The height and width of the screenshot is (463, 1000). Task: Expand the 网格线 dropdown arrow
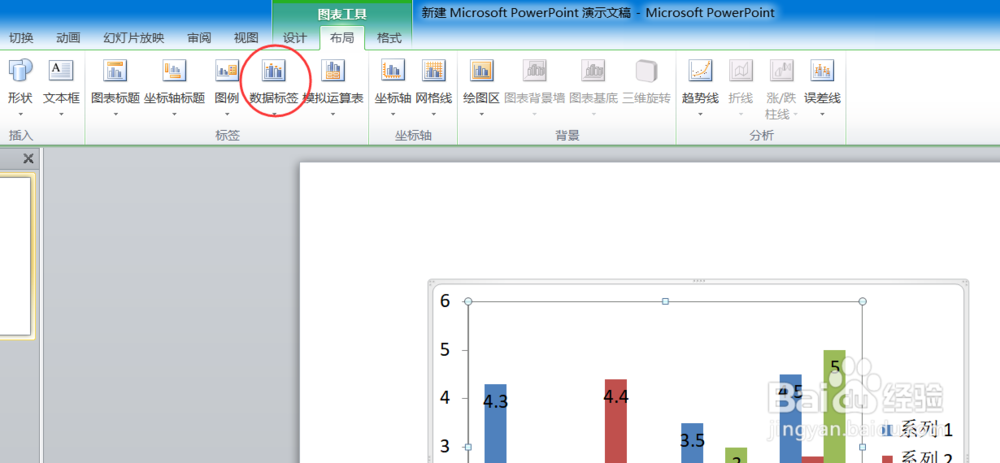[434, 115]
